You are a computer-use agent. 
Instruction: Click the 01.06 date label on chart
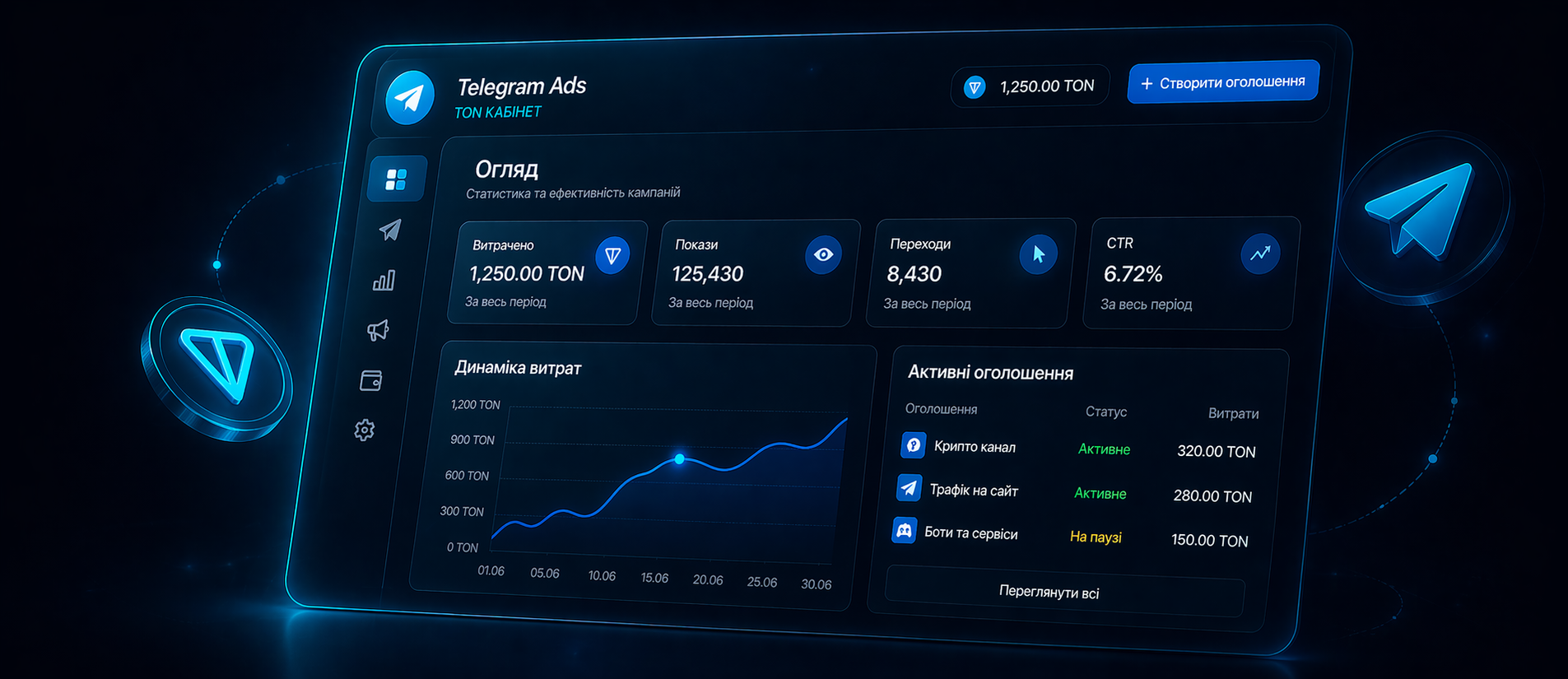tap(491, 570)
